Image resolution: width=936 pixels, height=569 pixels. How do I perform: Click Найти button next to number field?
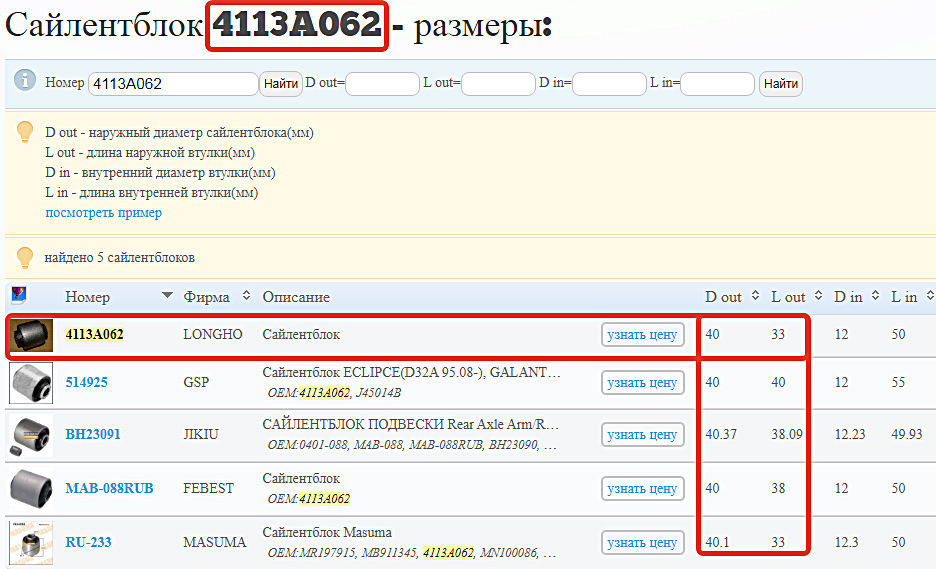point(281,84)
